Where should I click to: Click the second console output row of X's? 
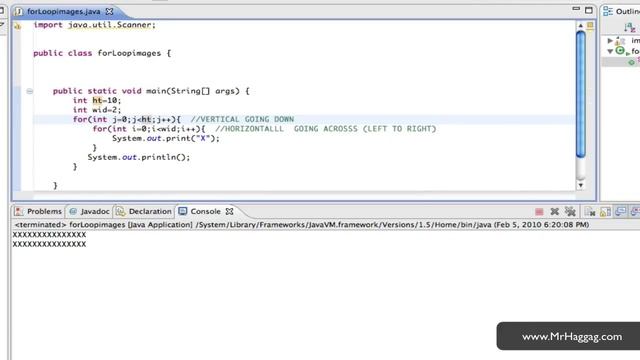pyautogui.click(x=49, y=244)
